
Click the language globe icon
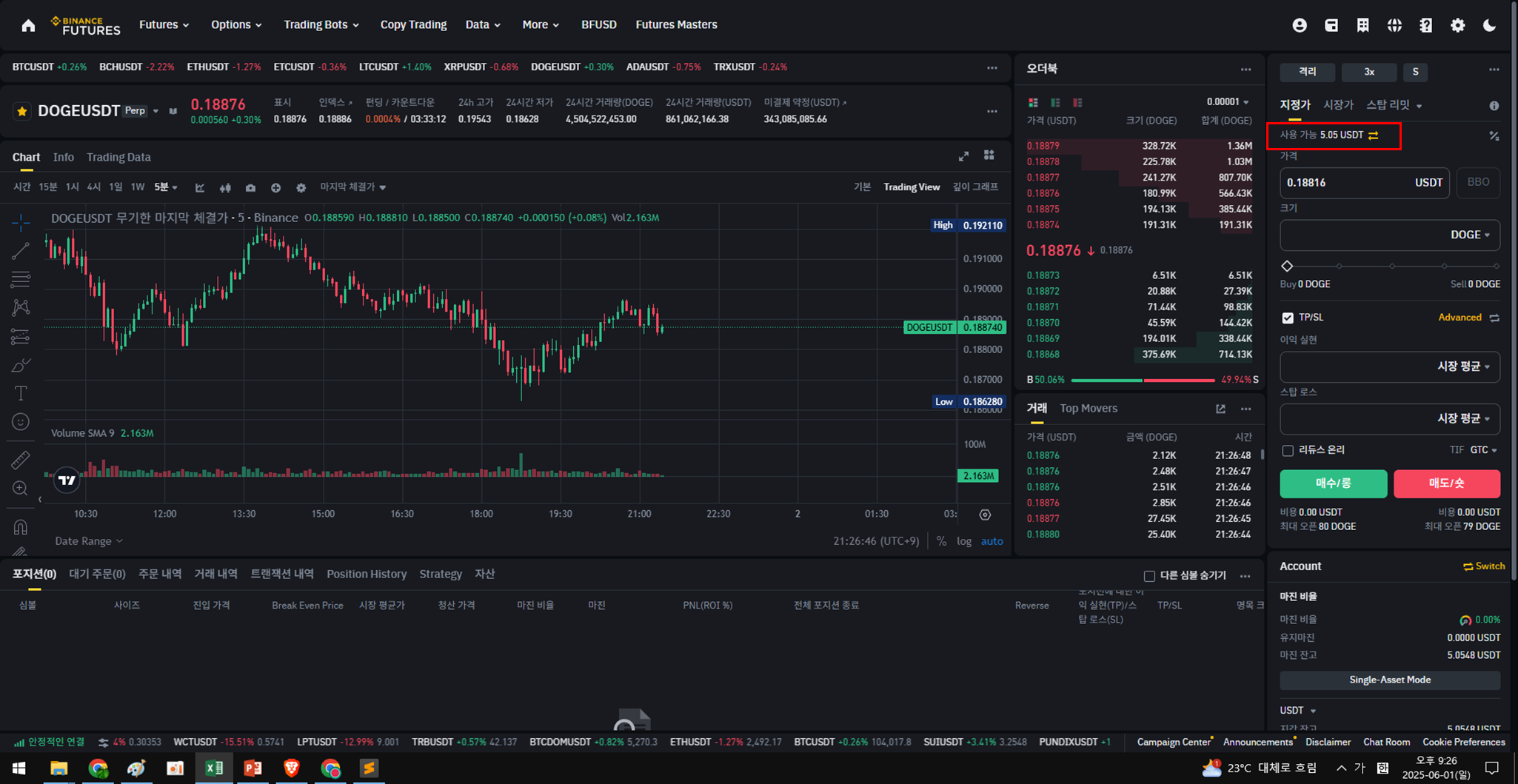click(x=1394, y=25)
